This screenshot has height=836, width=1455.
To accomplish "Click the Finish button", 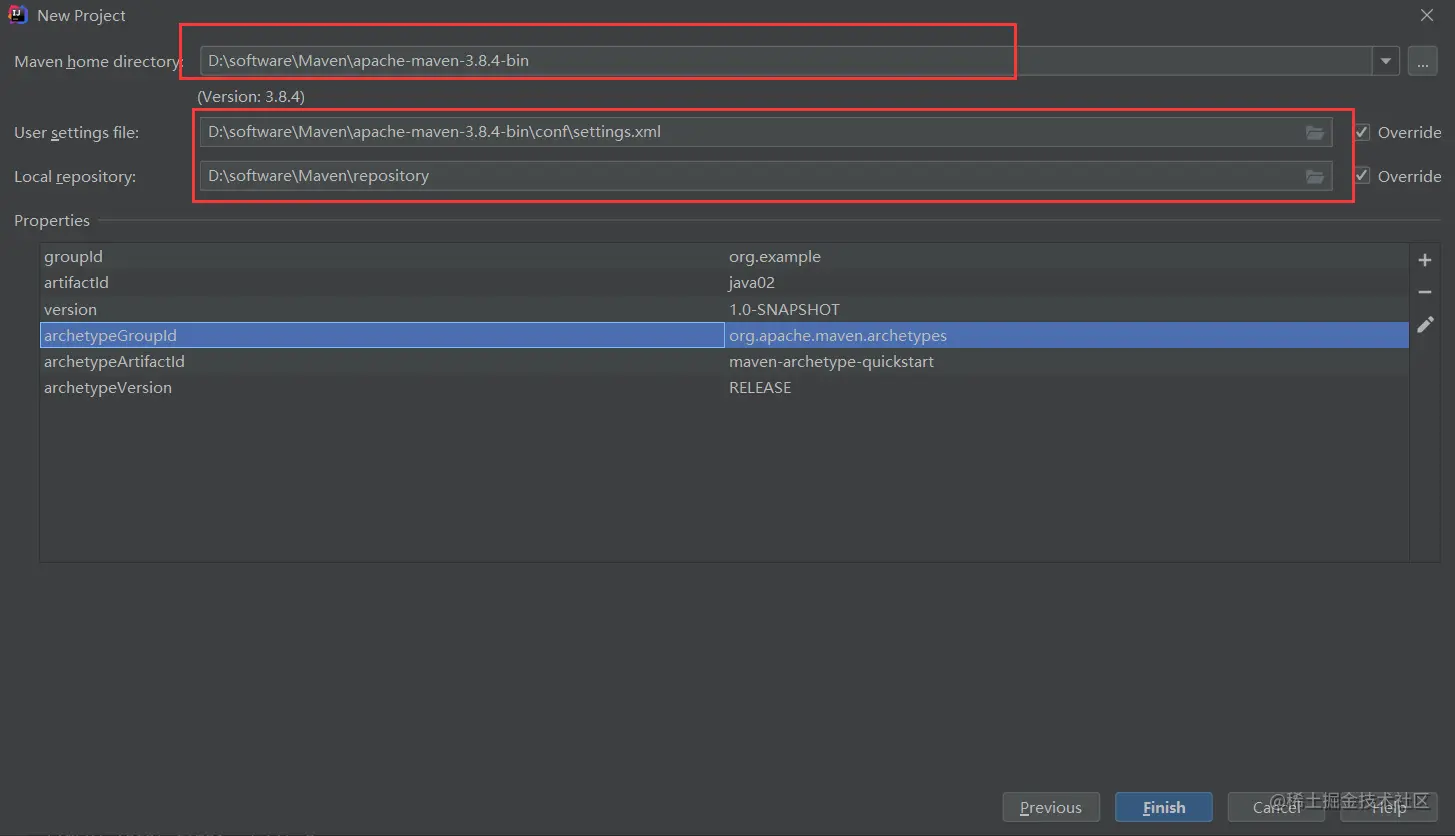I will tap(1164, 807).
